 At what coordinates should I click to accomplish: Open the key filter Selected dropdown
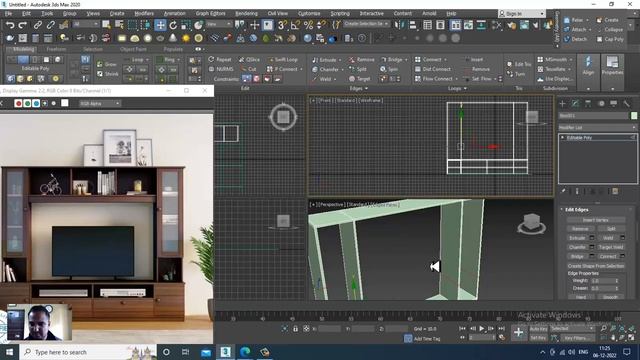click(572, 329)
